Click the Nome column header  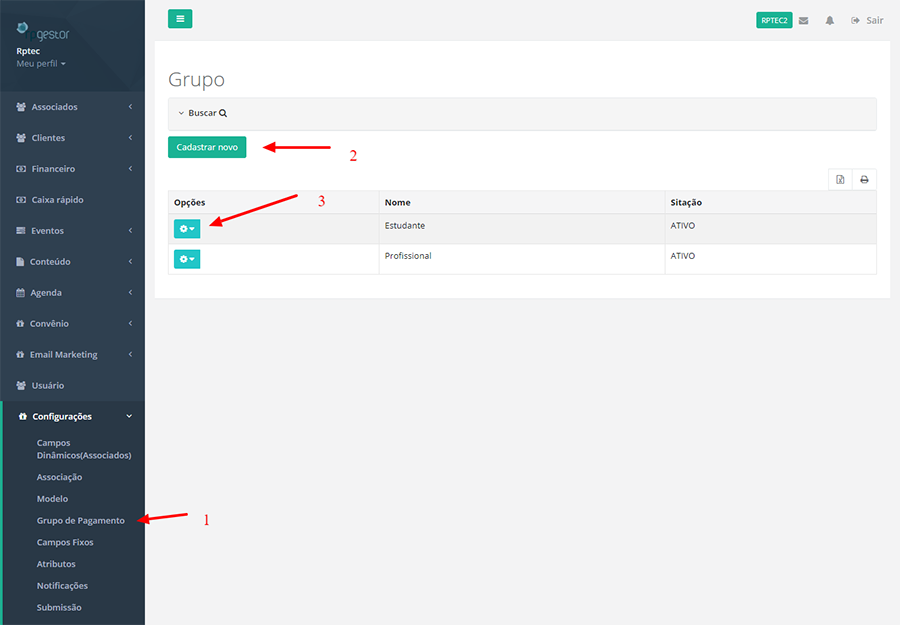point(398,203)
